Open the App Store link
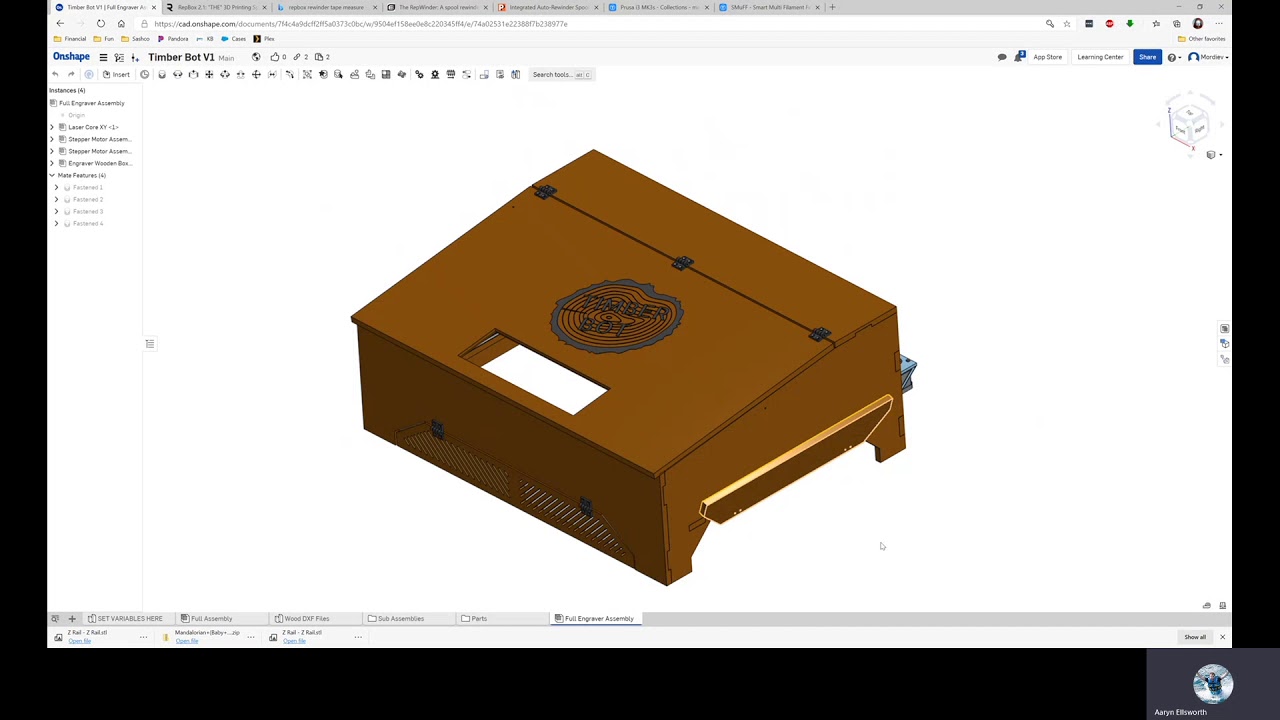The image size is (1280, 720). coord(1047,57)
